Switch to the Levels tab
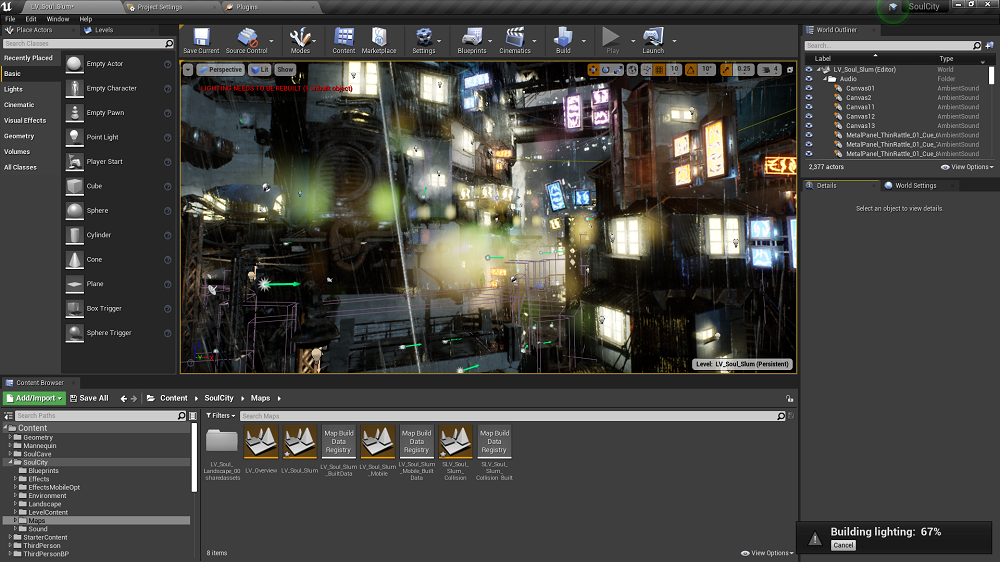Image resolution: width=1000 pixels, height=562 pixels. [x=104, y=30]
